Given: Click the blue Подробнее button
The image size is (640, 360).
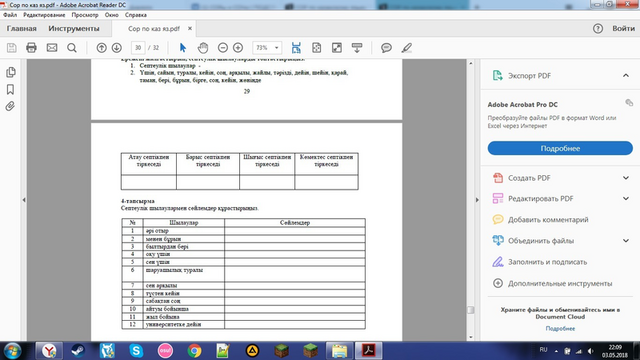Looking at the screenshot, I should click(560, 148).
